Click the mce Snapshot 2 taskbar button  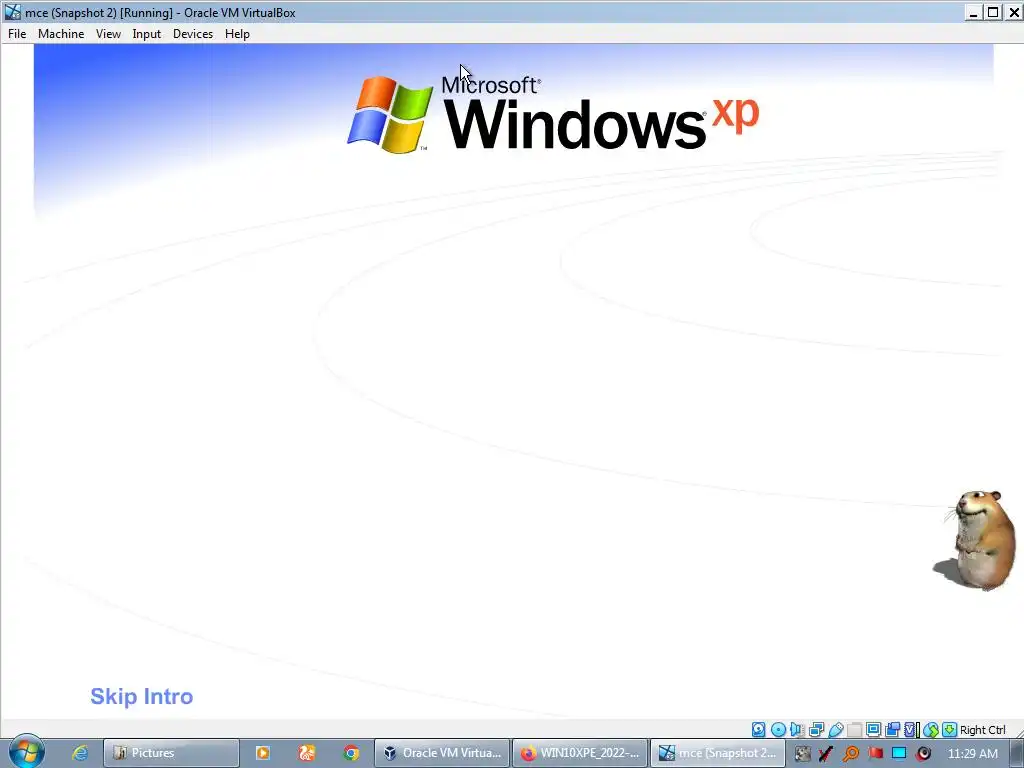718,753
